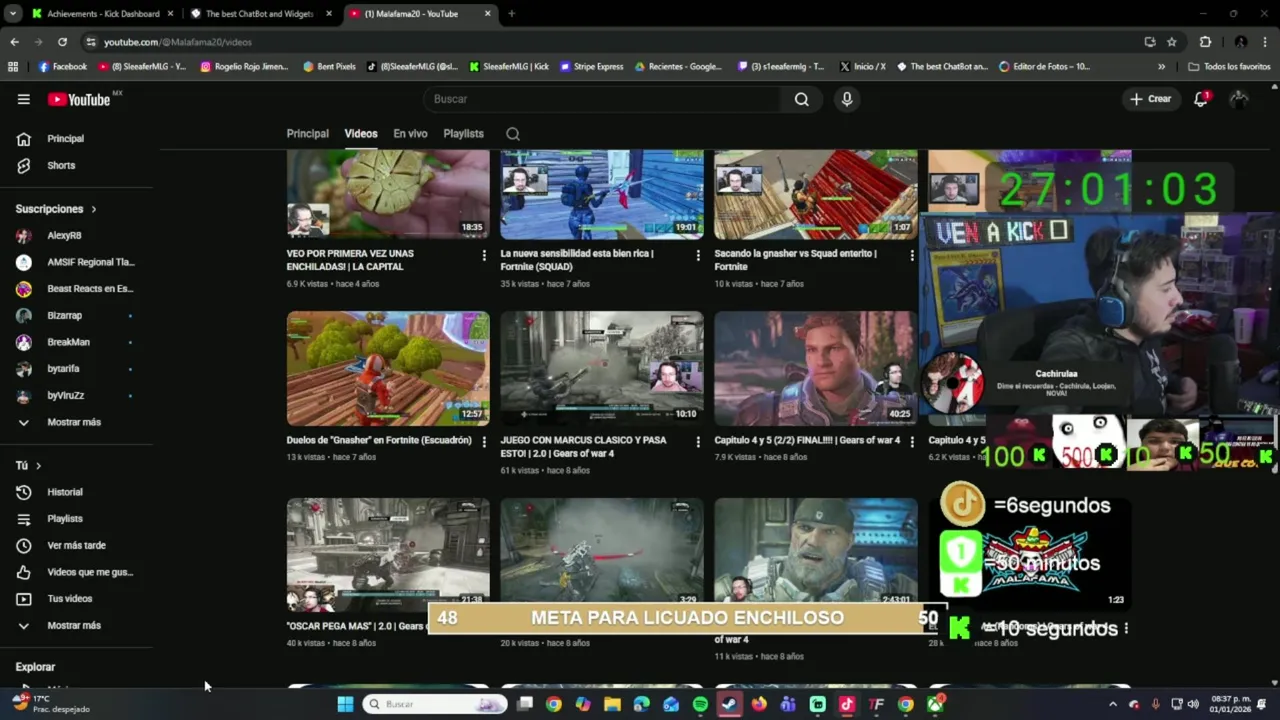Select the channel Videos tab

(361, 134)
